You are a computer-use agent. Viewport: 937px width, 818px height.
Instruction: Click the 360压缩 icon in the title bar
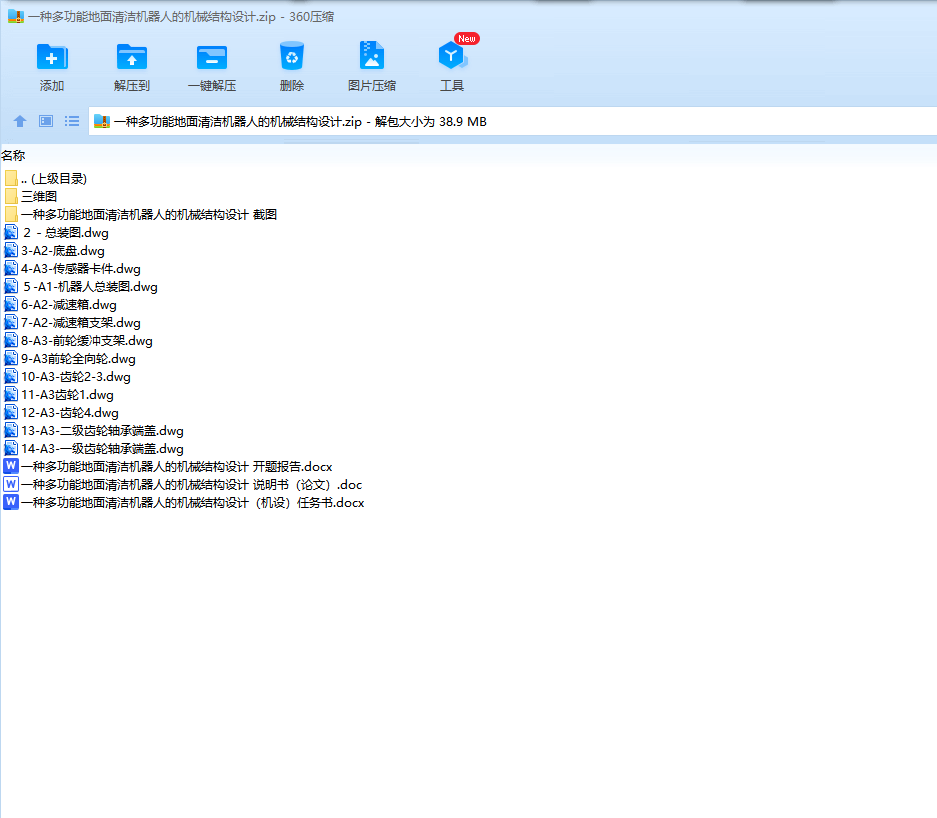click(x=16, y=17)
